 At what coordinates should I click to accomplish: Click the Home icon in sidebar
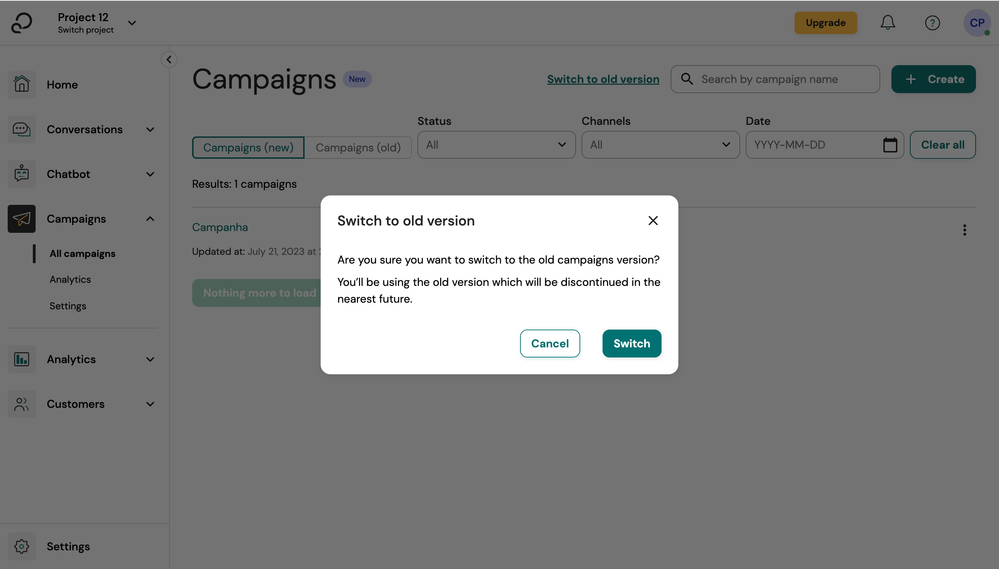pyautogui.click(x=22, y=85)
